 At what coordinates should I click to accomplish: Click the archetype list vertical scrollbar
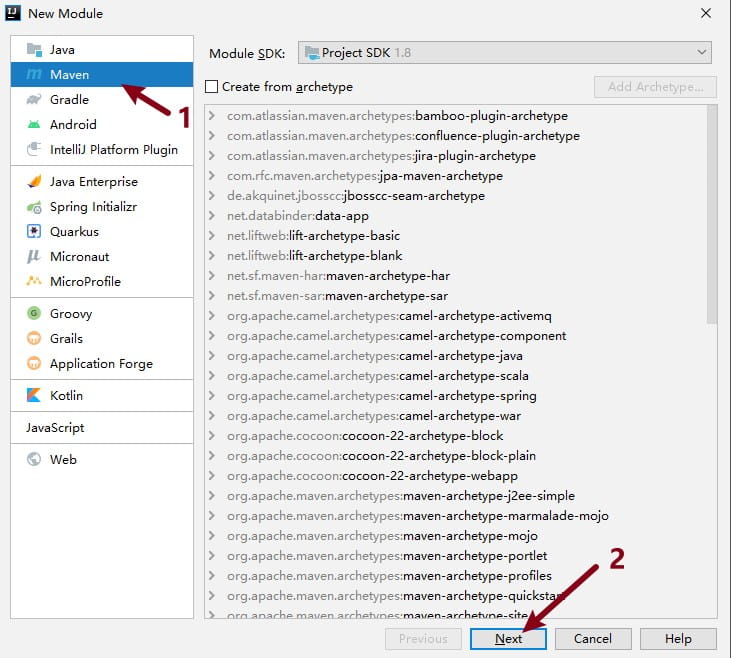(x=712, y=214)
